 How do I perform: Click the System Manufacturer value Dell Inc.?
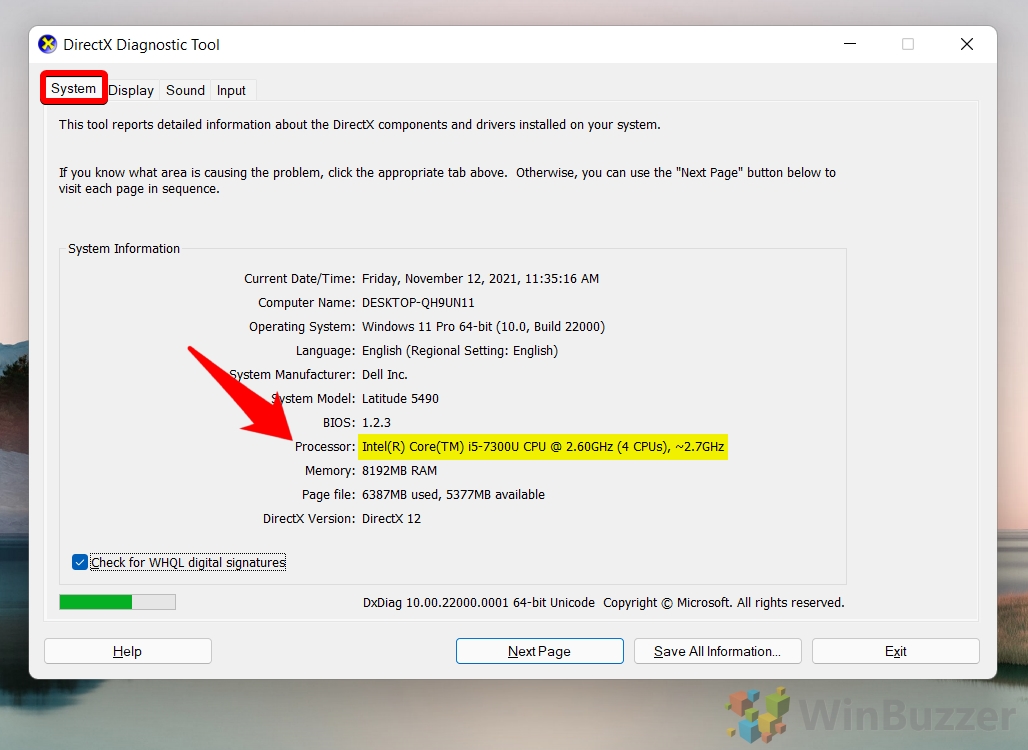click(385, 375)
